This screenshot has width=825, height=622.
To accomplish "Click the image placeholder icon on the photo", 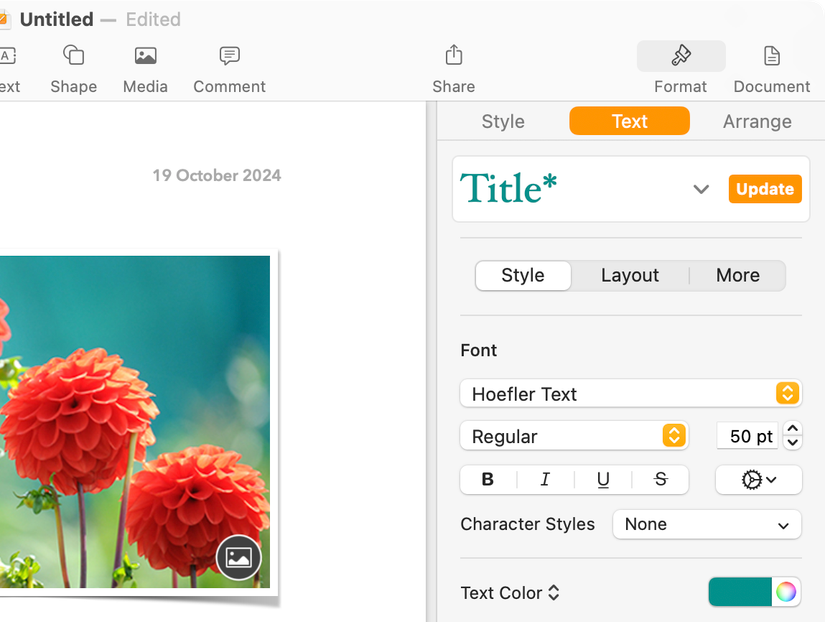I will (x=238, y=557).
